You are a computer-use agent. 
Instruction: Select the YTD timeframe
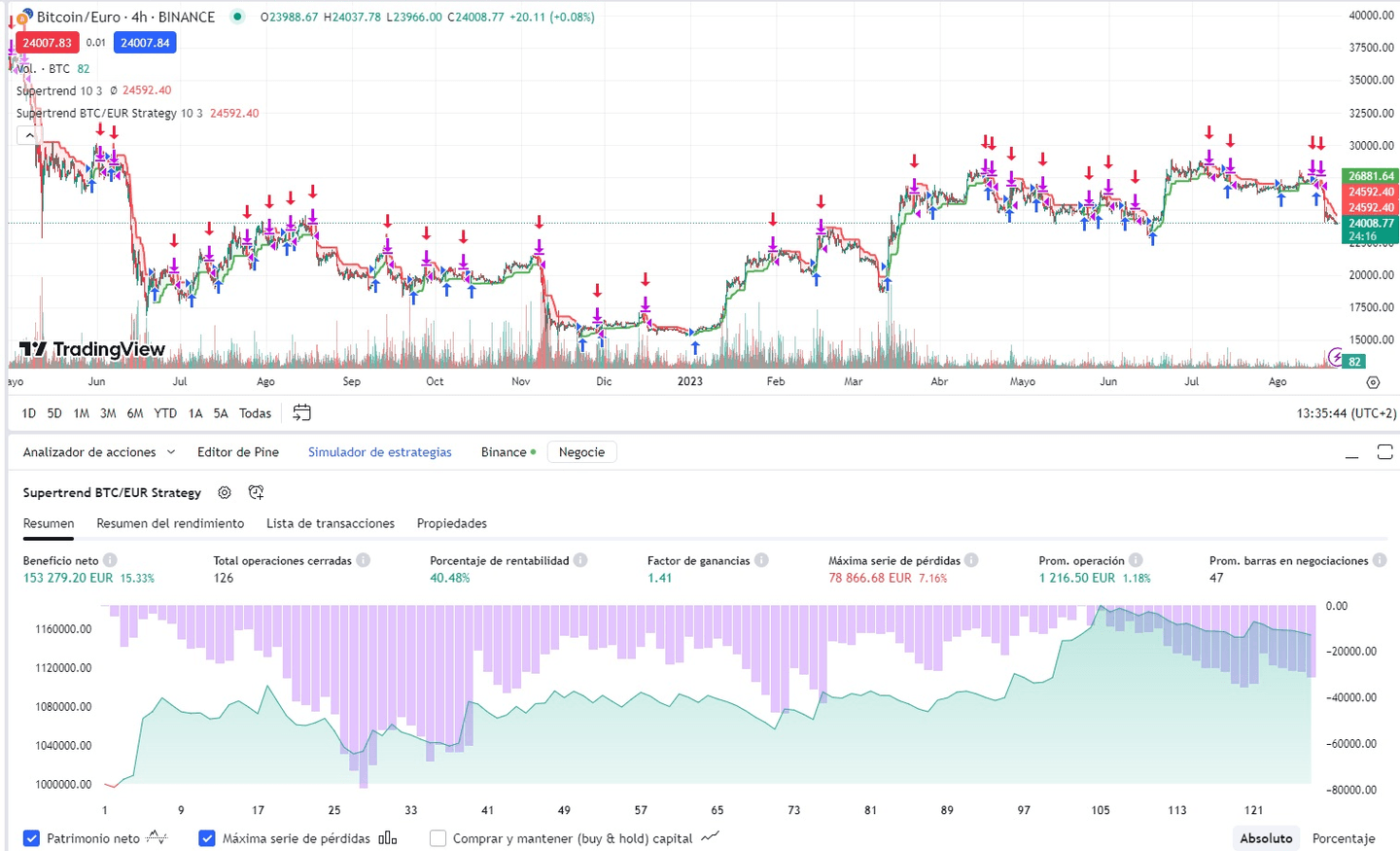click(165, 413)
